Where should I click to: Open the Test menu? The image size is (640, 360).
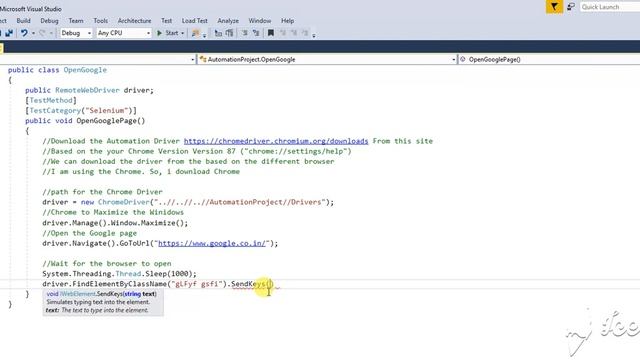(x=167, y=20)
